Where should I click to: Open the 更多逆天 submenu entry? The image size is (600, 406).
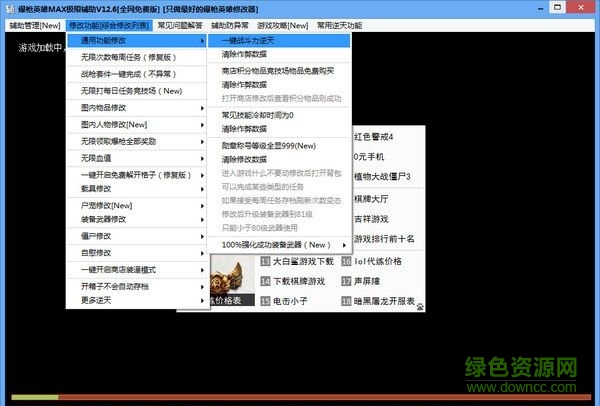click(137, 300)
